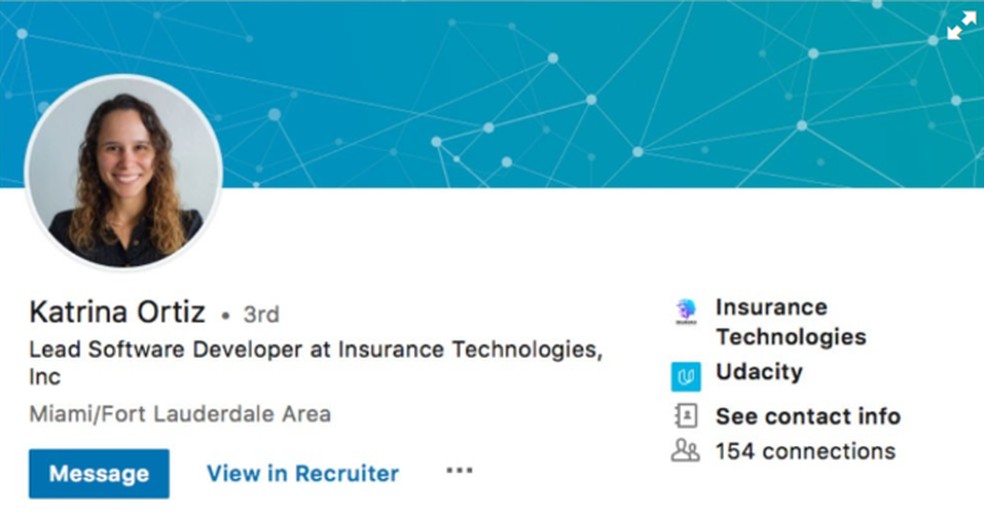Expand the banner with the arrows icon
Viewport: 984px width, 516px height.
pos(961,26)
